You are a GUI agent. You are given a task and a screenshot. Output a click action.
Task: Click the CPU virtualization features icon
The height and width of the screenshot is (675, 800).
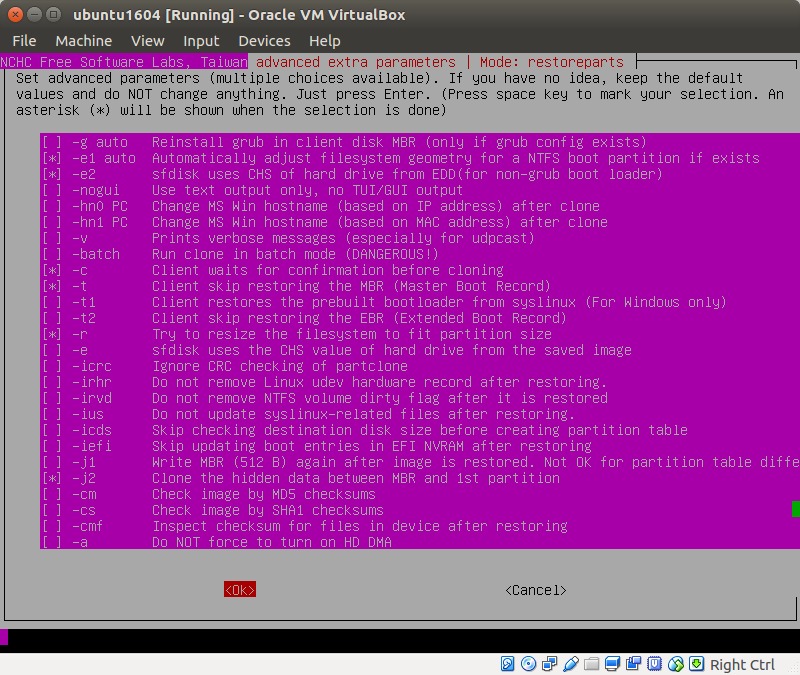[655, 664]
